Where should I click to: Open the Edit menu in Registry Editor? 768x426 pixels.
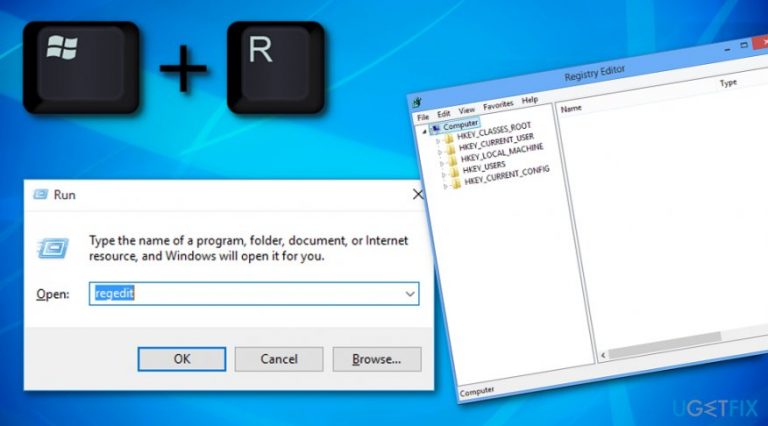click(444, 114)
